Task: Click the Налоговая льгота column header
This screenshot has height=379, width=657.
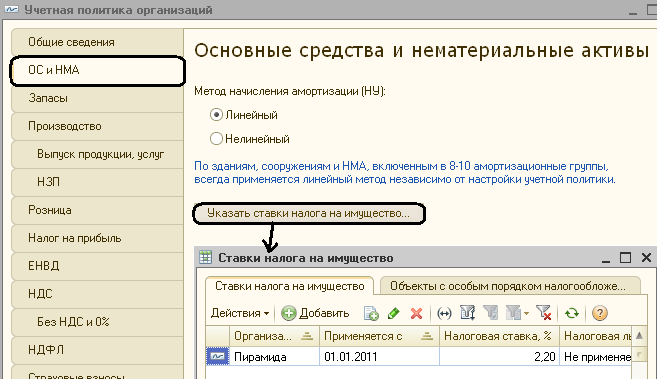Action: click(x=595, y=336)
